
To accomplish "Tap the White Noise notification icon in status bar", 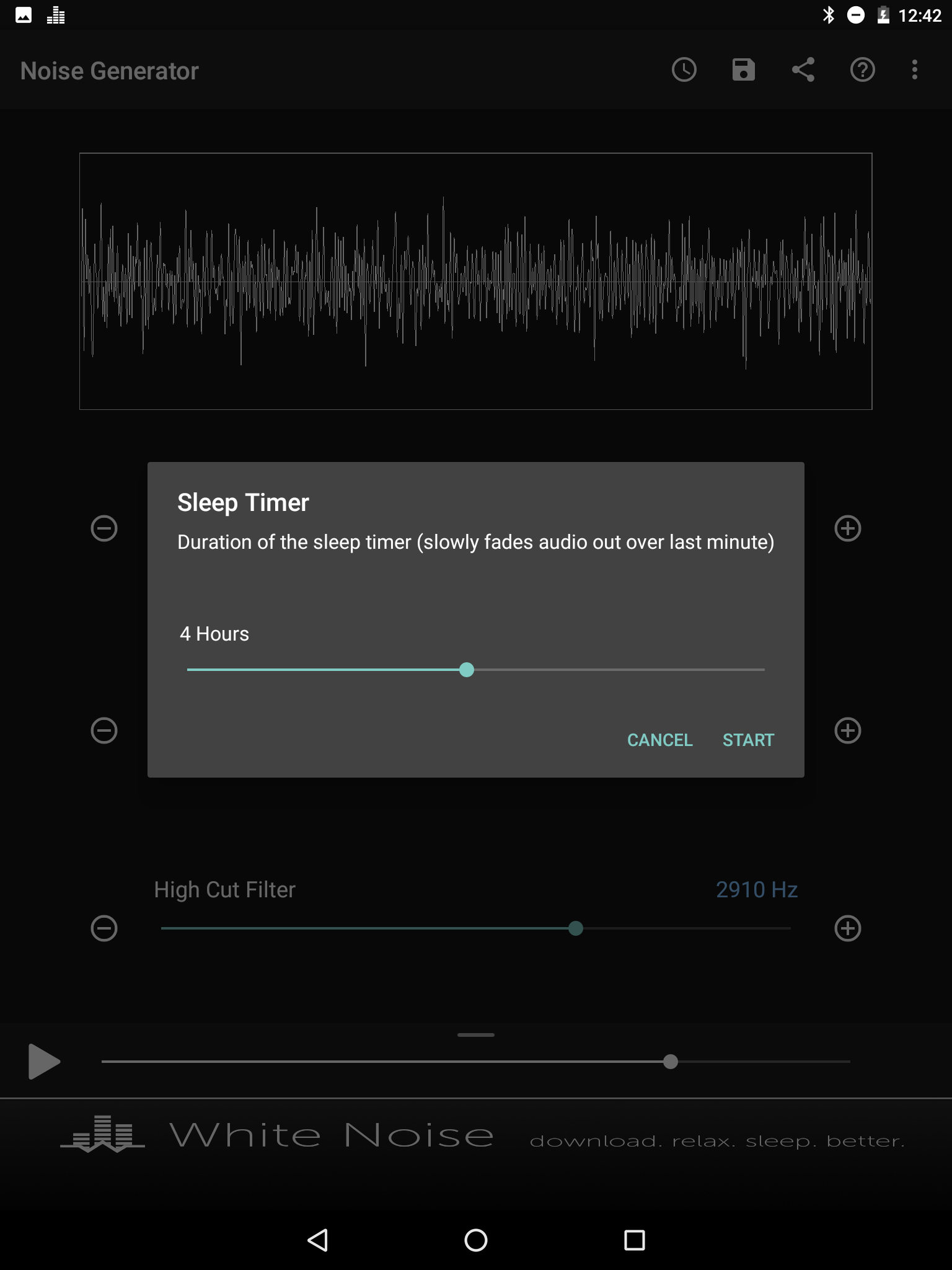I will point(56,15).
